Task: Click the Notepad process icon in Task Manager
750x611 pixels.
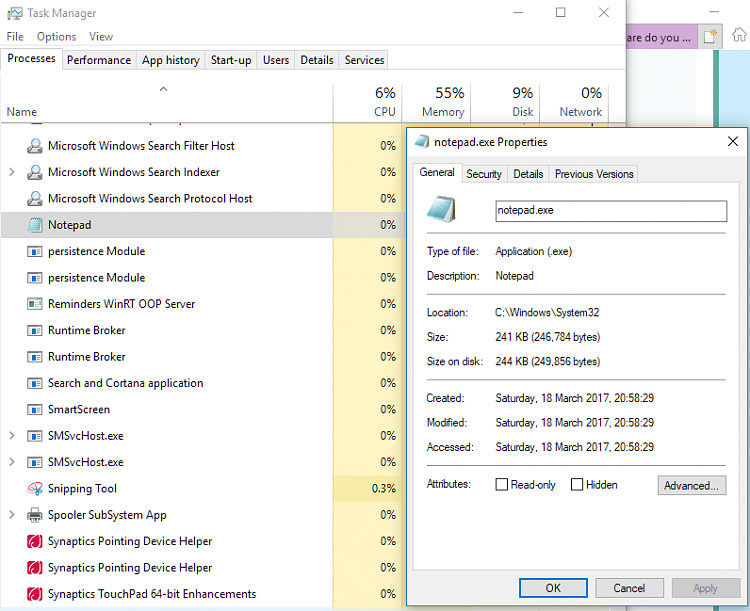Action: click(34, 224)
